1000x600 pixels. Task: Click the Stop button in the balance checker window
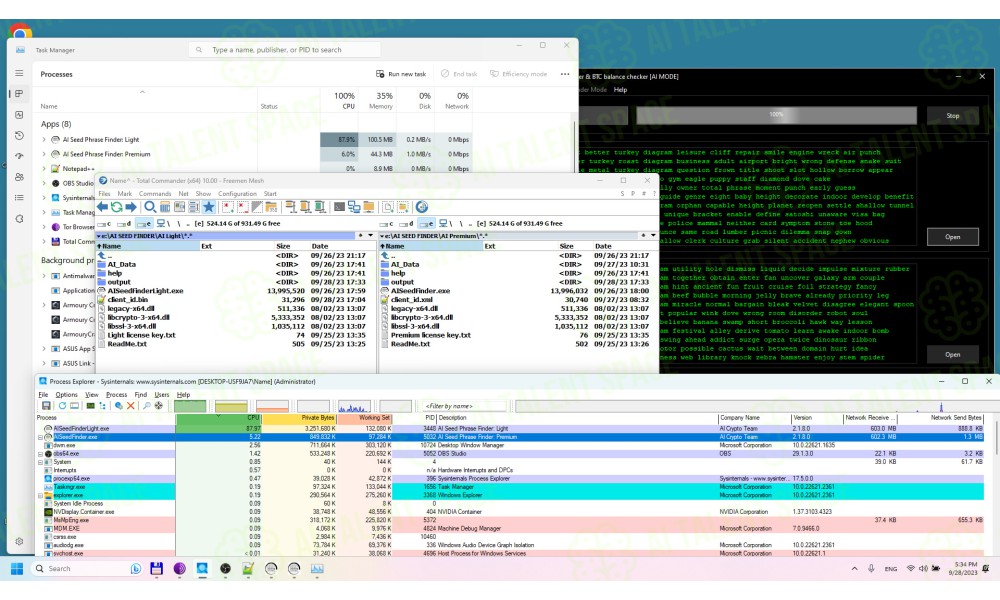(953, 115)
